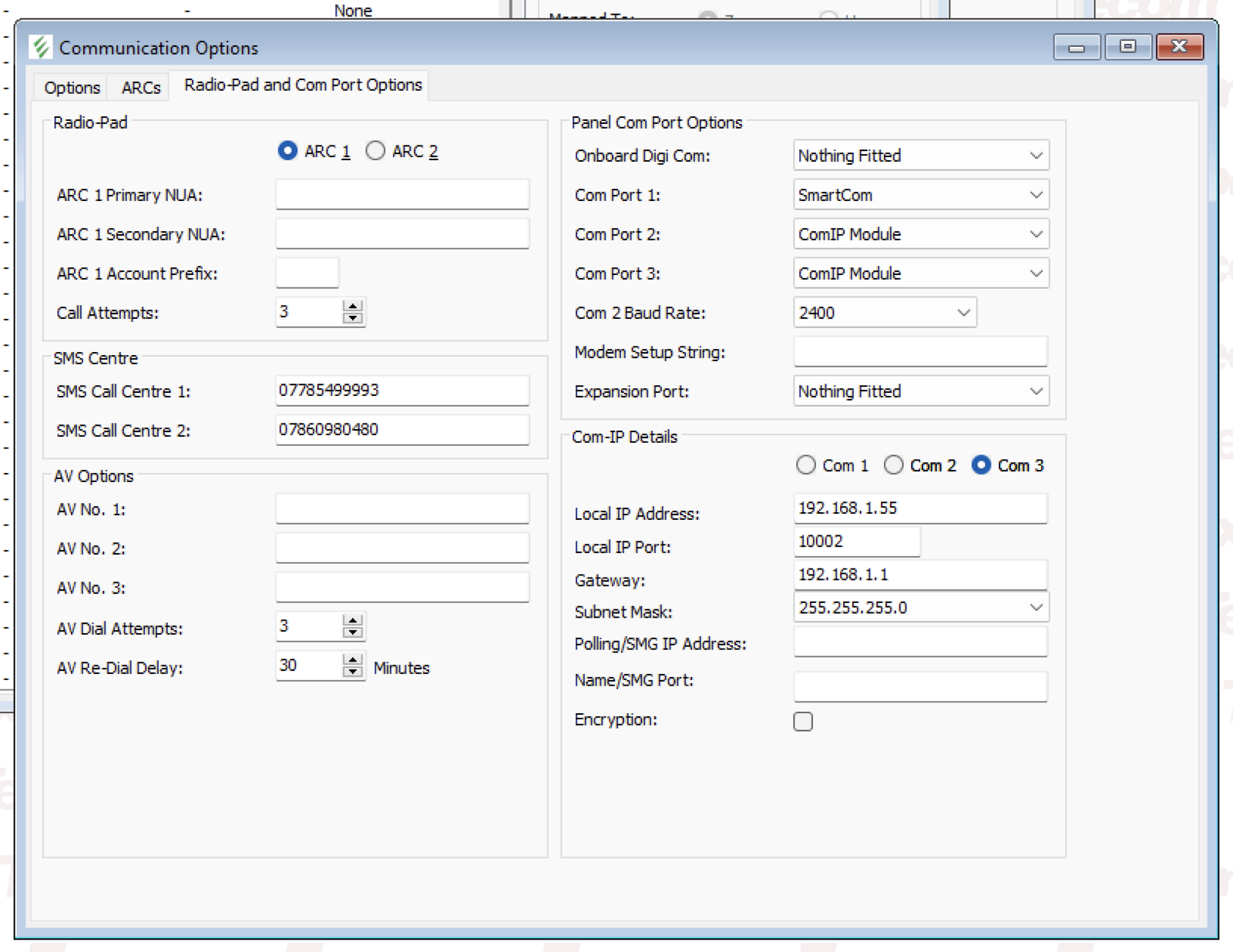Switch to the ARCs tab
Image resolution: width=1233 pixels, height=952 pixels.
point(141,88)
